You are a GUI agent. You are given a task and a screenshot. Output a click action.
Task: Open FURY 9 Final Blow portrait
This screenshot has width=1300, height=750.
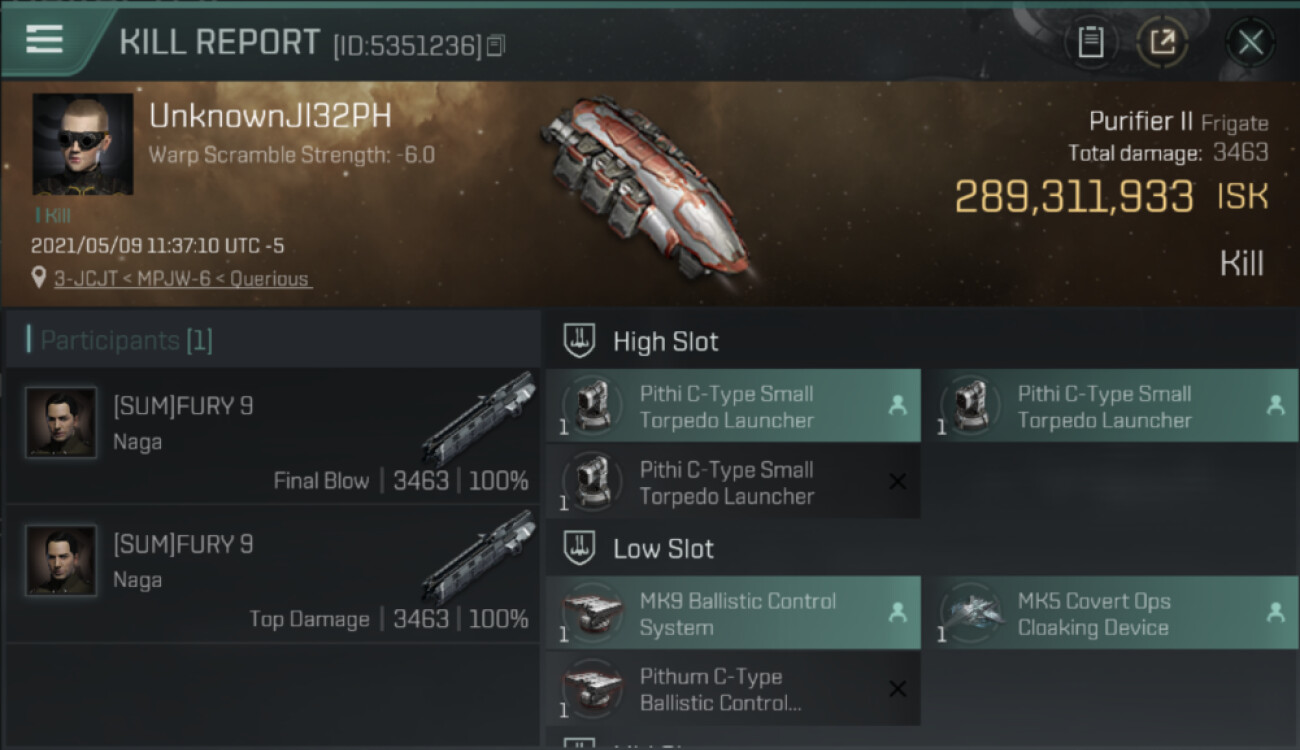click(x=61, y=422)
